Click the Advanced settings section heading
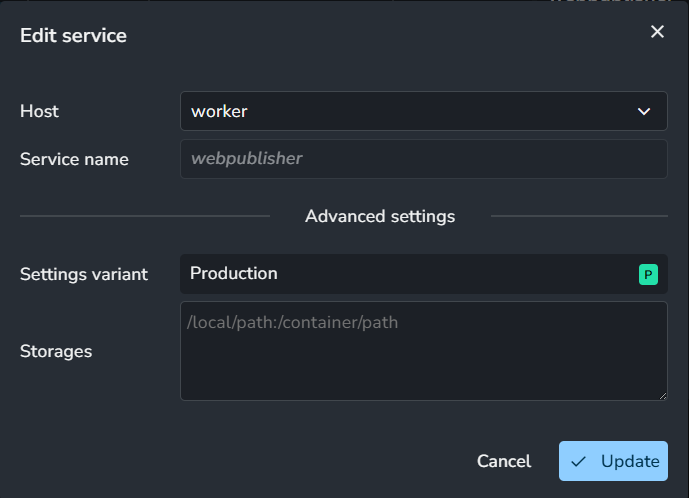689x498 pixels. [380, 216]
